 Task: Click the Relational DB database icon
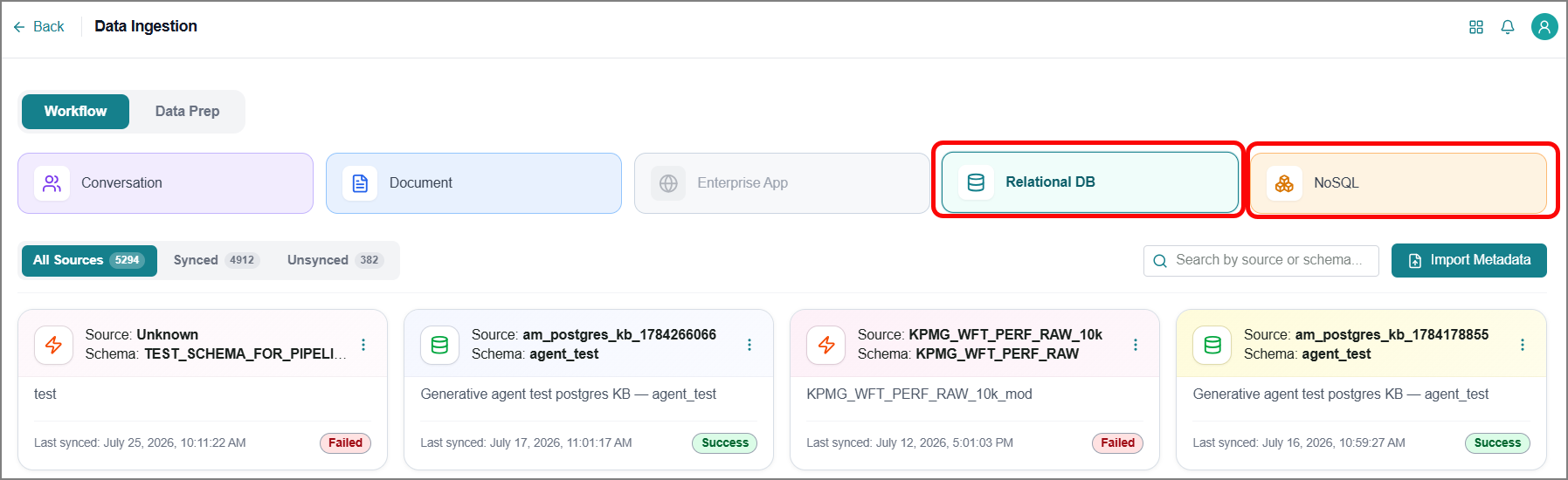977,182
